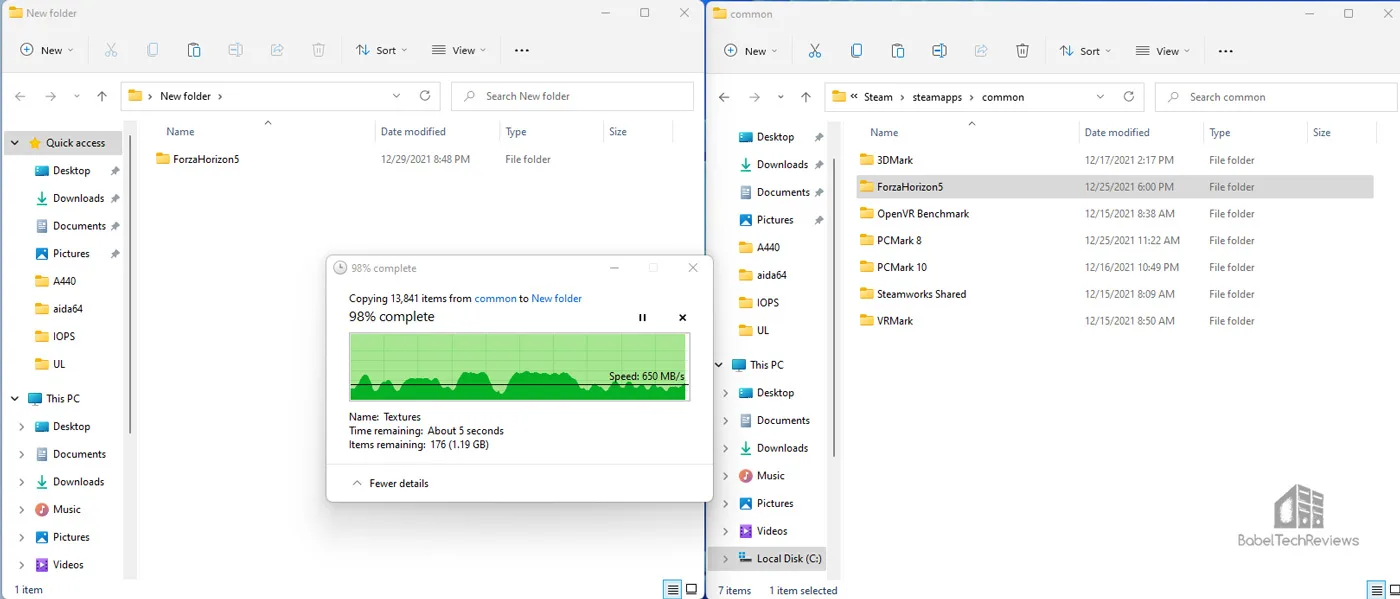Select OpenVR Benchmark folder
The height and width of the screenshot is (599, 1400).
[923, 213]
